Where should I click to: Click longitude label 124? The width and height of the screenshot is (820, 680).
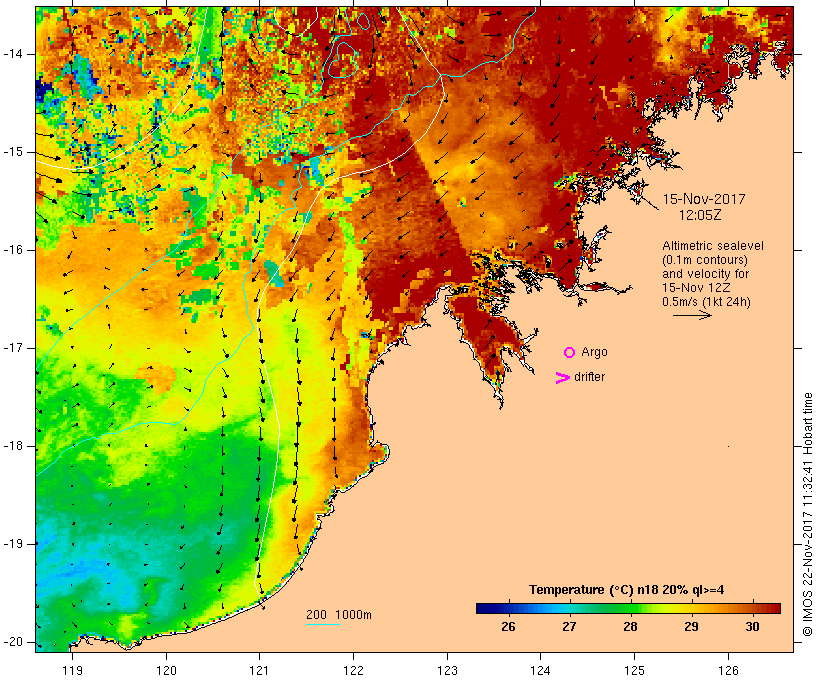point(540,670)
